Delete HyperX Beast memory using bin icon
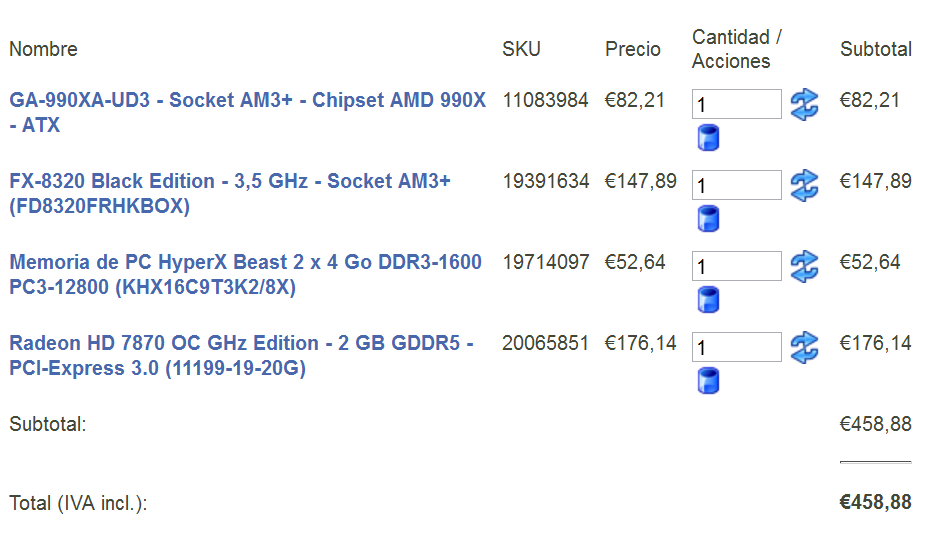This screenshot has width=936, height=537. pos(709,299)
